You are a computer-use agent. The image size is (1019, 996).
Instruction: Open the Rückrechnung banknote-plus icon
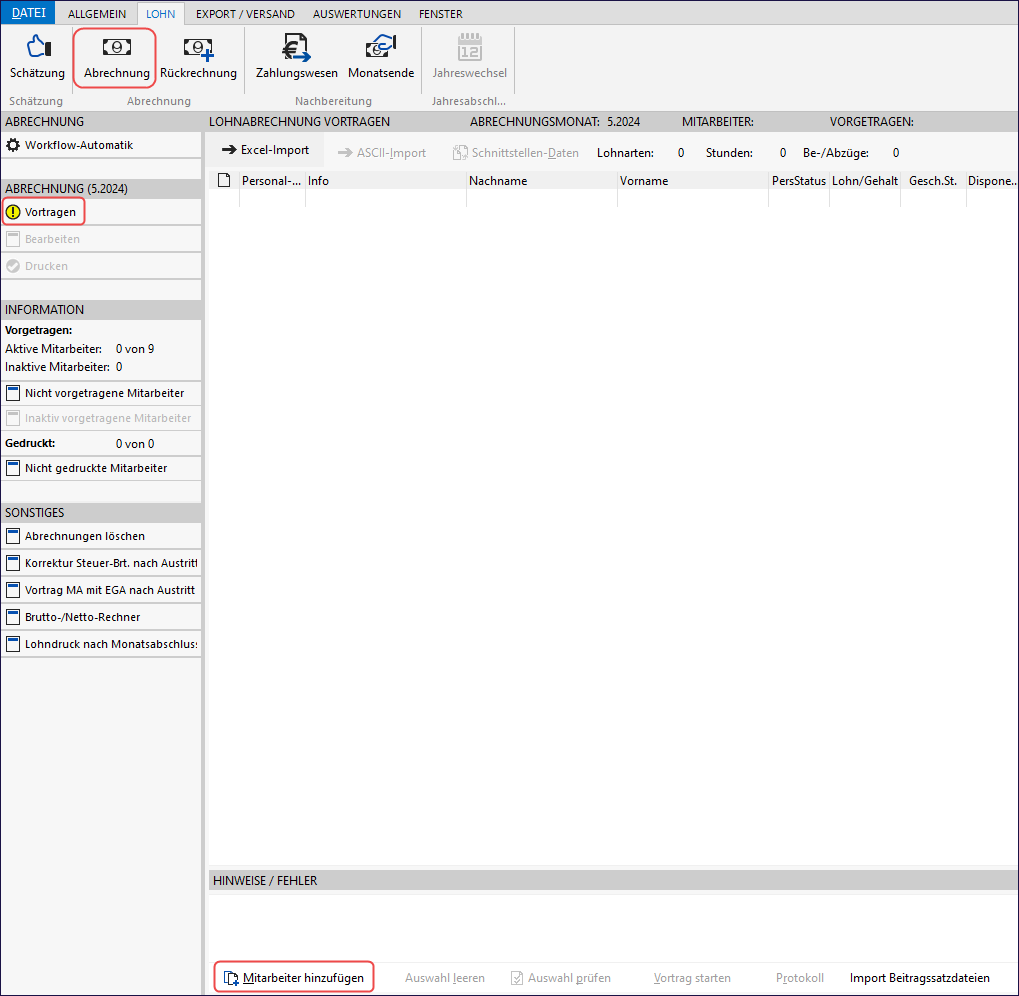pos(198,48)
